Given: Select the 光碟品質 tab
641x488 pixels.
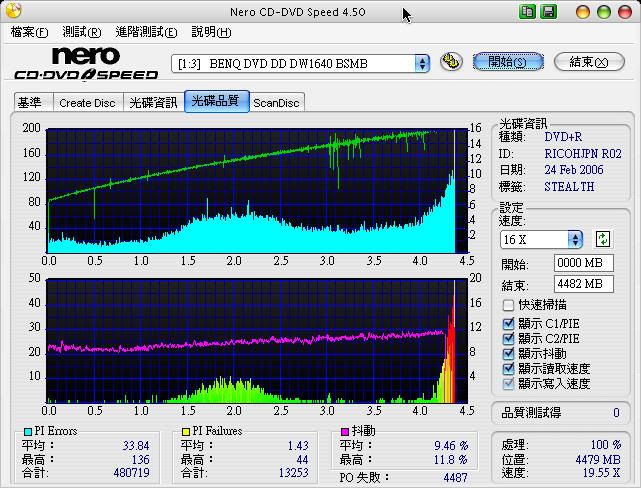Looking at the screenshot, I should pyautogui.click(x=217, y=101).
